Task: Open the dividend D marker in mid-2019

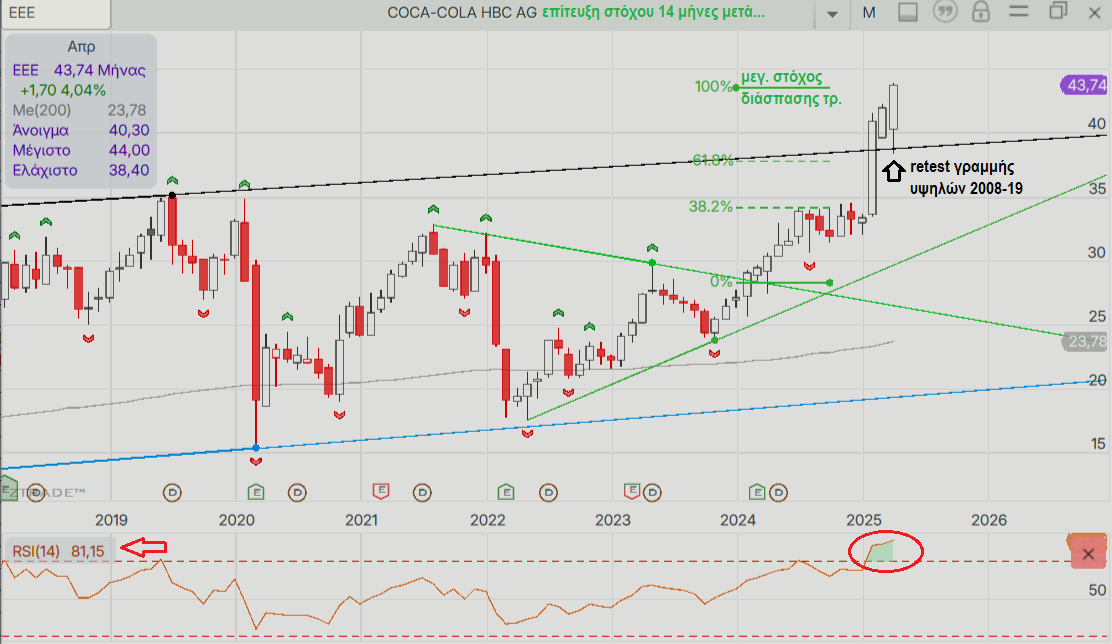Action: (172, 492)
